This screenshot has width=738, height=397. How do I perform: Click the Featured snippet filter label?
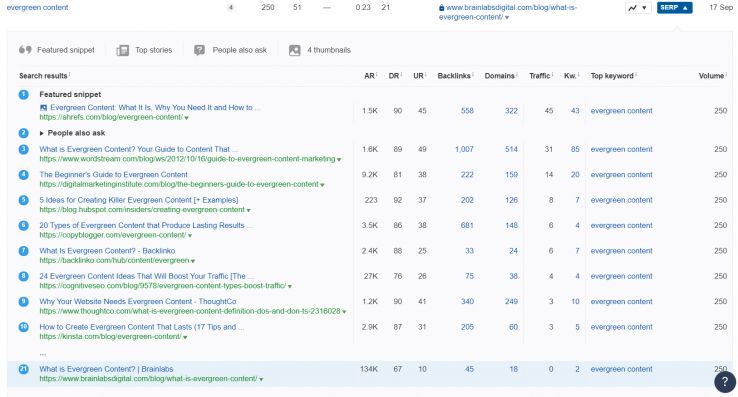pos(66,50)
